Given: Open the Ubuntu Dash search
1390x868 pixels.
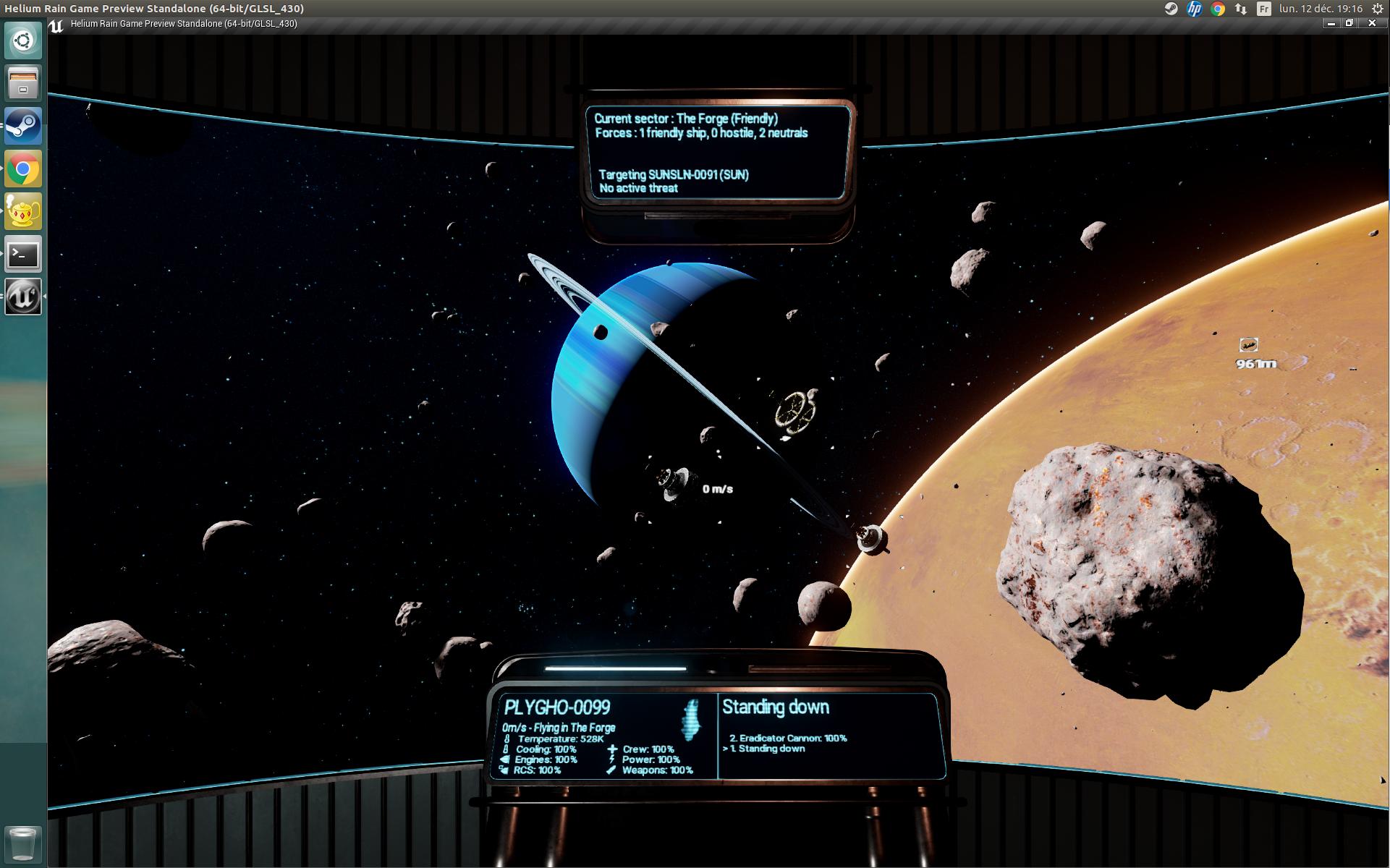Looking at the screenshot, I should click(x=22, y=41).
